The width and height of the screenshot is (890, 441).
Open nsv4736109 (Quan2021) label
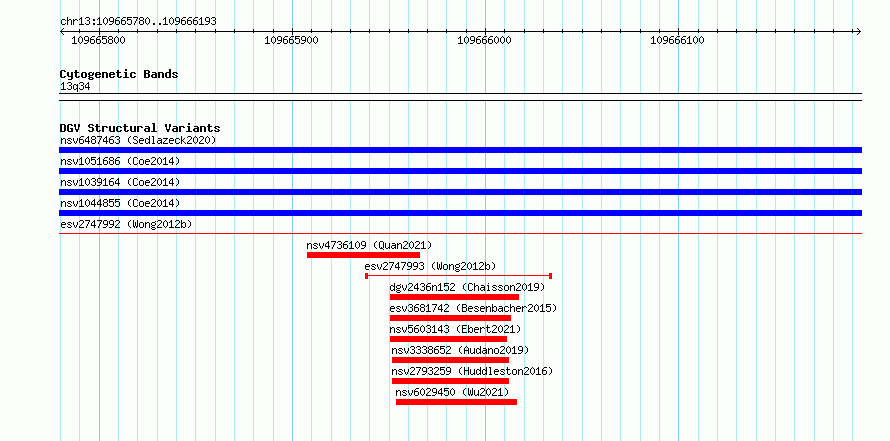point(369,245)
